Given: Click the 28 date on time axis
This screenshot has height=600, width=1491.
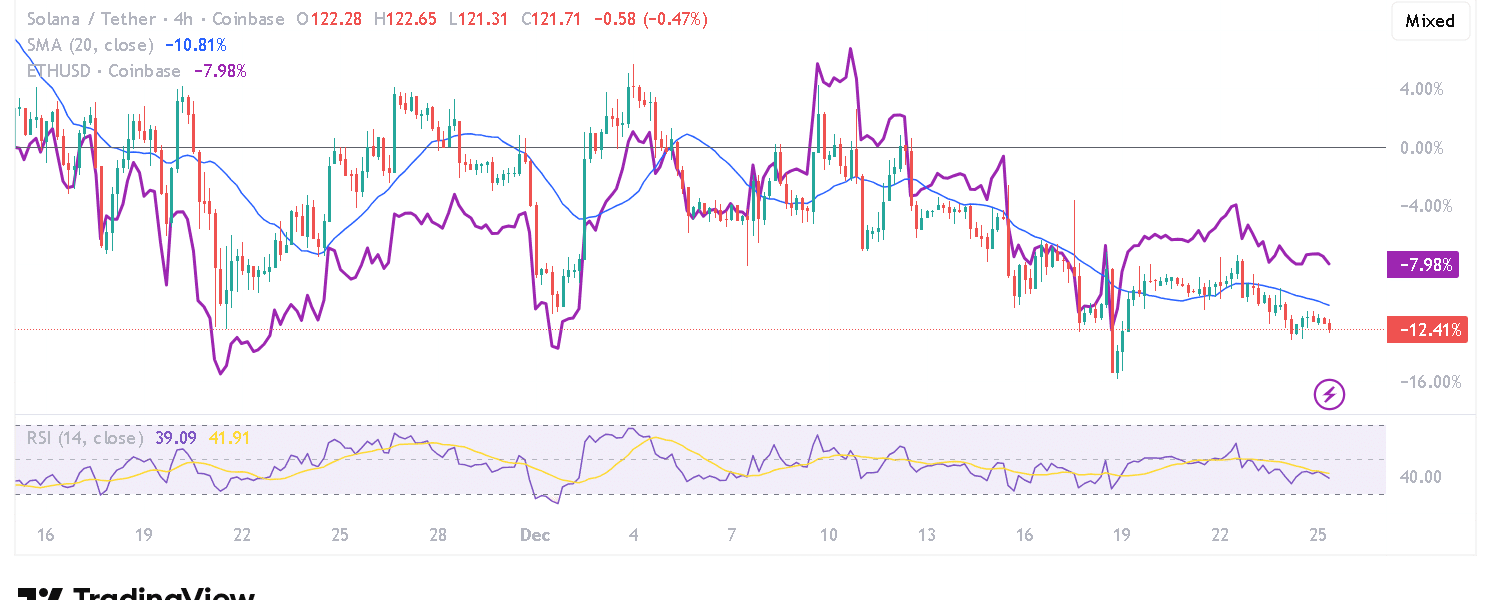Looking at the screenshot, I should 438,535.
